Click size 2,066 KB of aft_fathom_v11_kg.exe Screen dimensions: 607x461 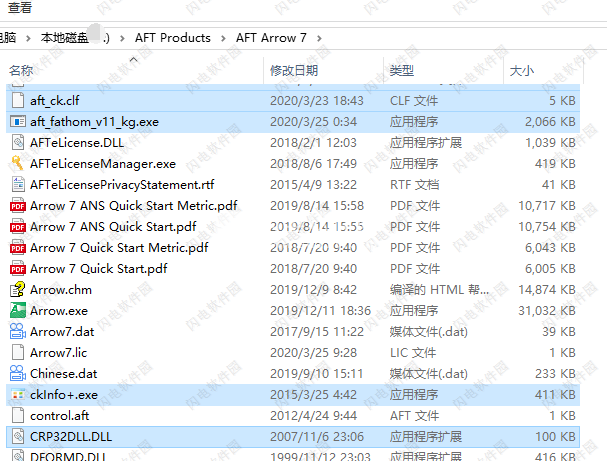pyautogui.click(x=550, y=122)
